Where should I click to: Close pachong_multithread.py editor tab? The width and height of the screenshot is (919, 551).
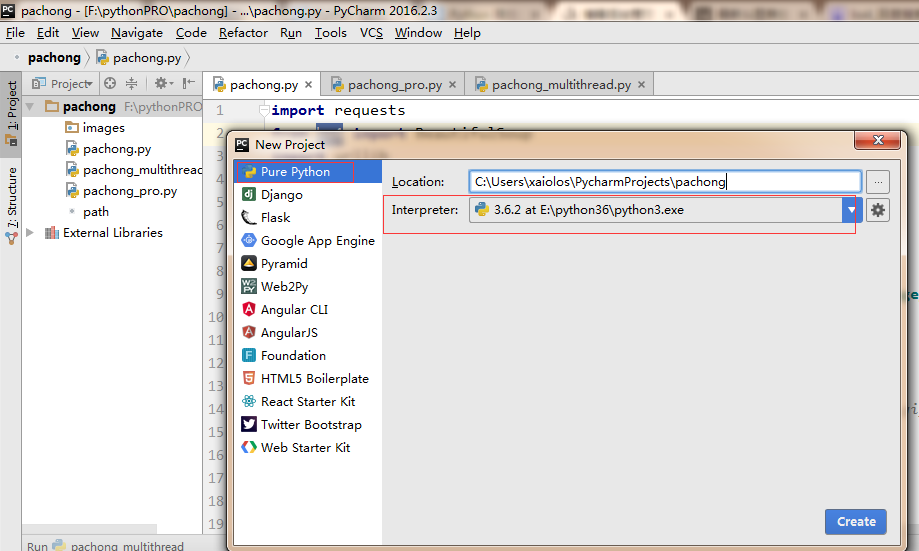[x=641, y=84]
